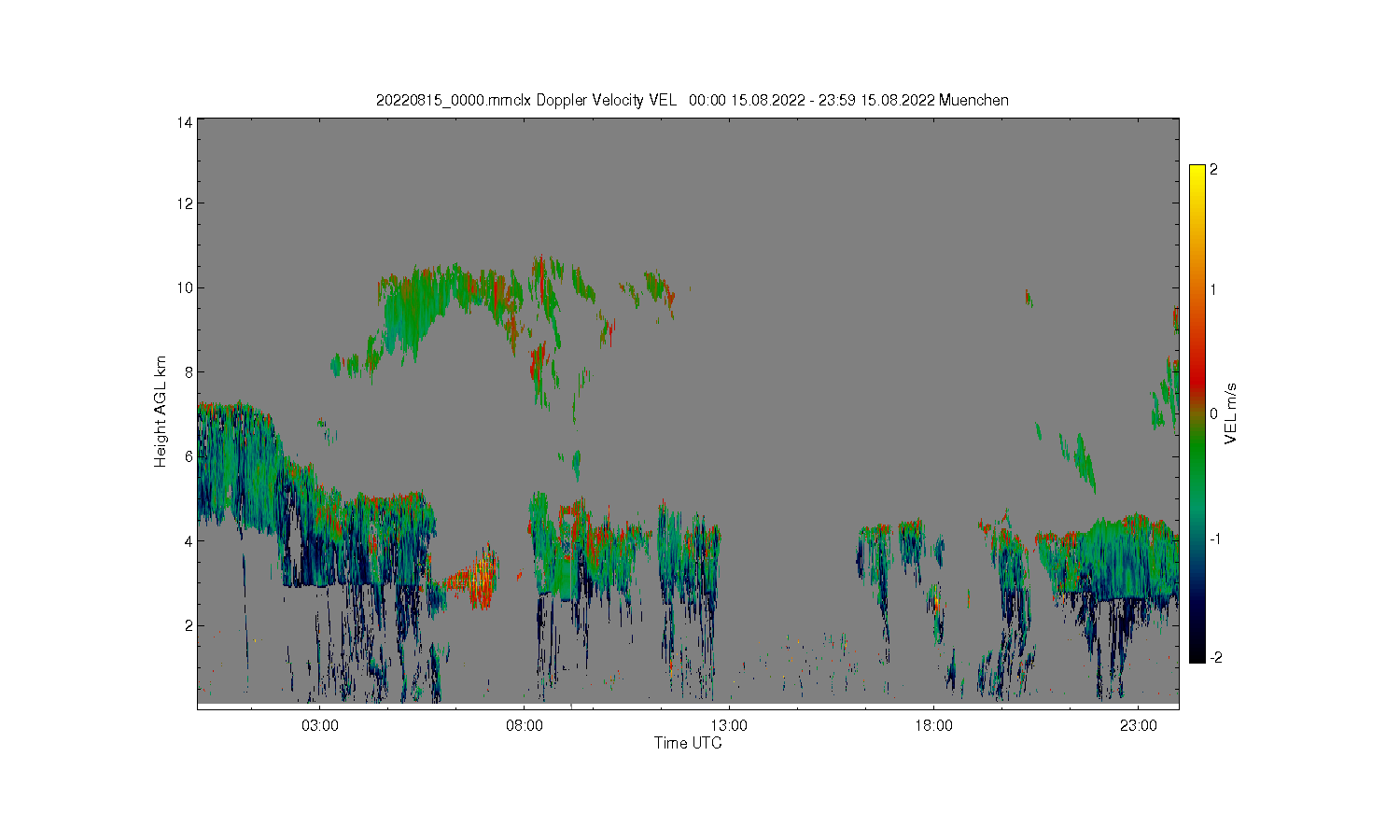Click the '8' height tick label
The width and height of the screenshot is (1400, 840).
[x=189, y=372]
